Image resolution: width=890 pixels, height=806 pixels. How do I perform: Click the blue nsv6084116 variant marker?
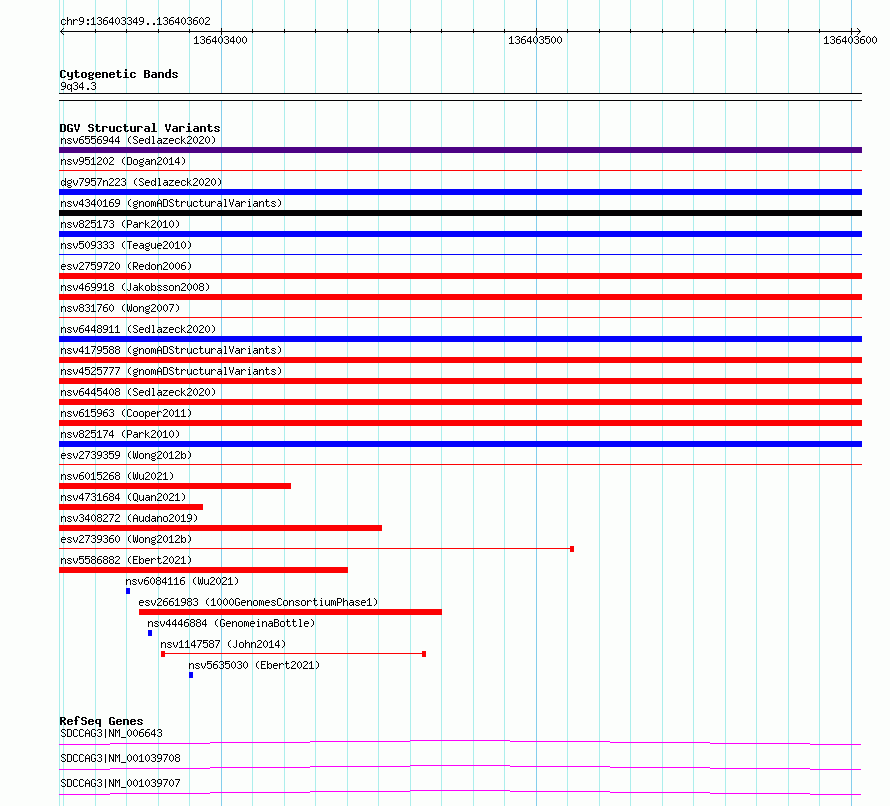pyautogui.click(x=128, y=591)
